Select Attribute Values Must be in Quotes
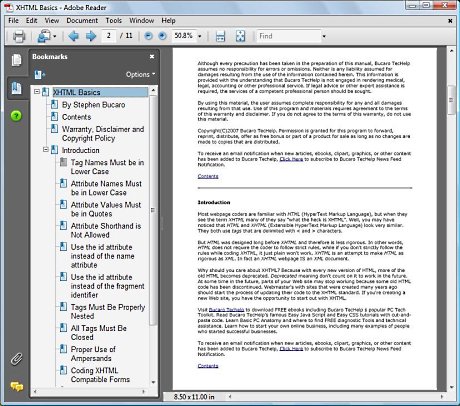The width and height of the screenshot is (460, 406). 106,209
